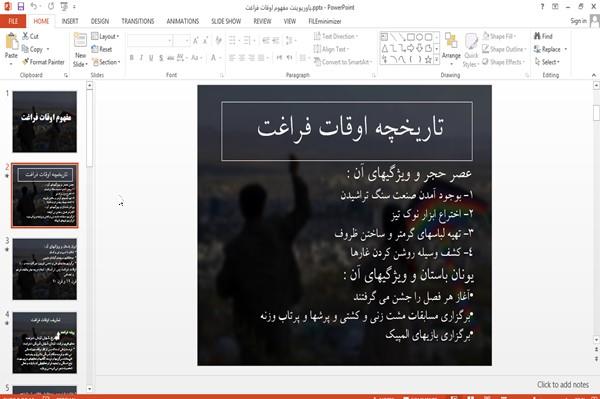This screenshot has width=600, height=399.
Task: Select the straight Line shape
Action: [x=393, y=37]
